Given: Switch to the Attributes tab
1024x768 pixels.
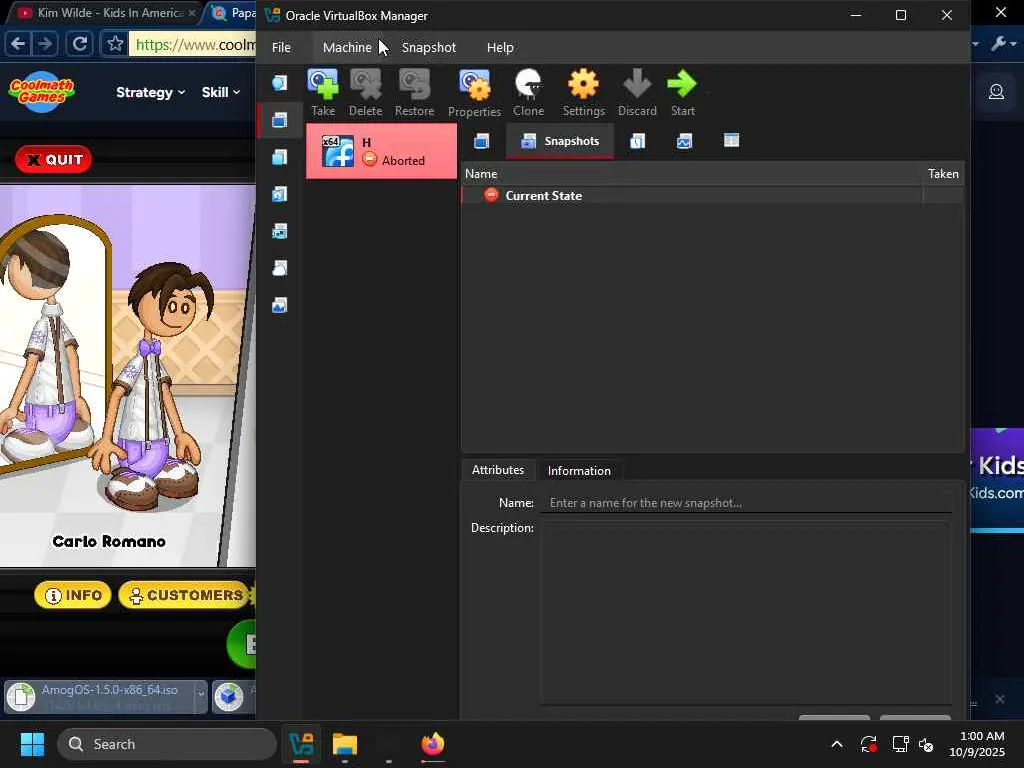Looking at the screenshot, I should click(497, 470).
